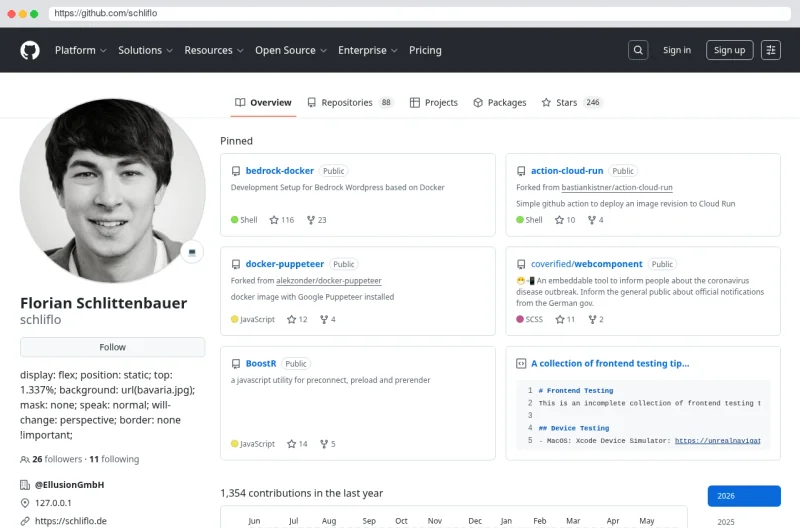Viewport: 800px width, 528px height.
Task: Select the 2026 contributions year button
Action: point(744,496)
